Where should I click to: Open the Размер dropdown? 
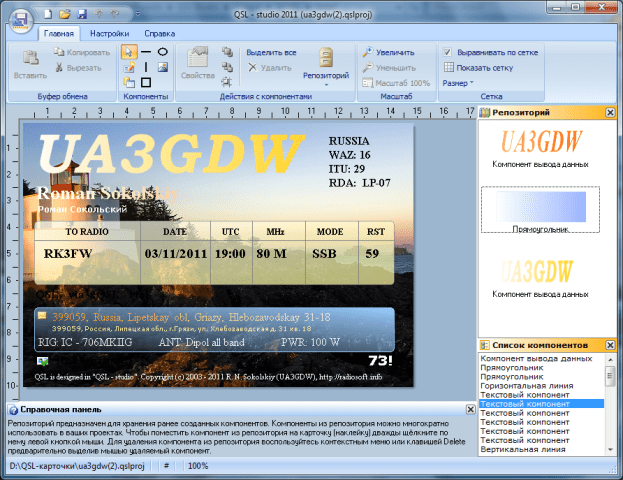click(x=458, y=83)
